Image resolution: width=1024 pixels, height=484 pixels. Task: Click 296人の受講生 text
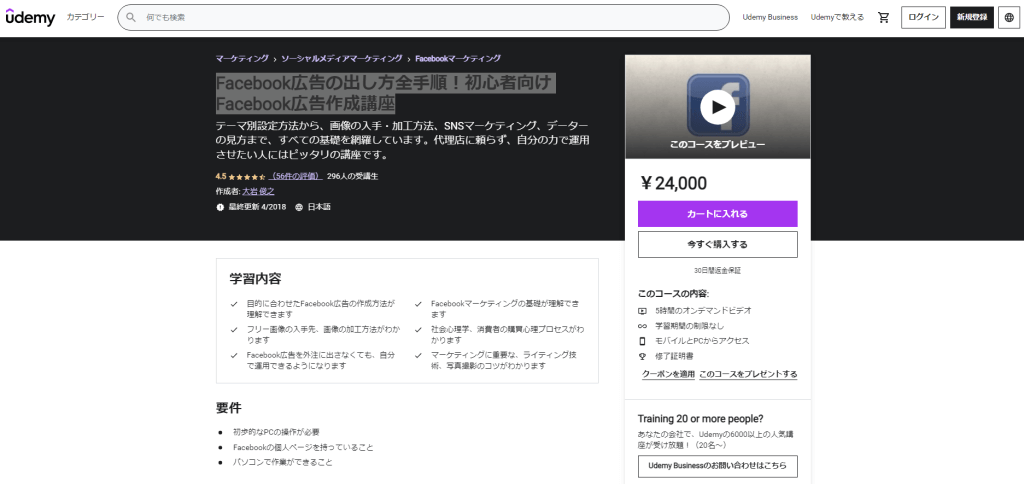click(353, 176)
